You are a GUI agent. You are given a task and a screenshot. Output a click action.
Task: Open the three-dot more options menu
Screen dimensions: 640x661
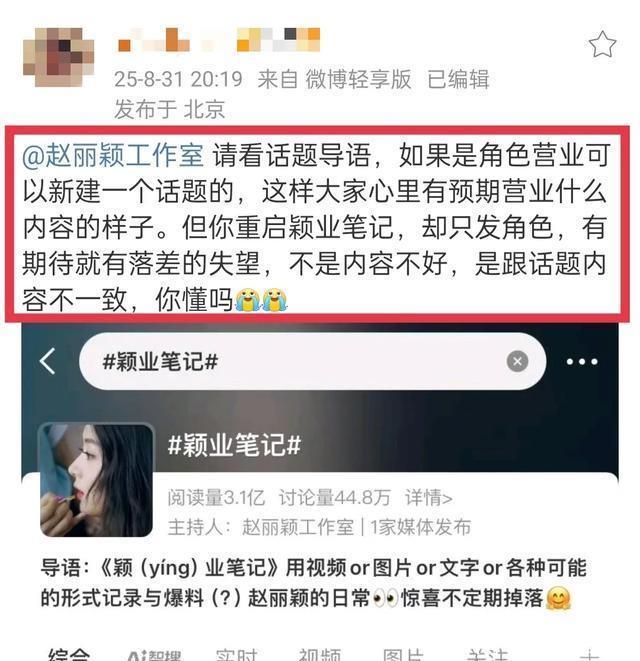582,362
